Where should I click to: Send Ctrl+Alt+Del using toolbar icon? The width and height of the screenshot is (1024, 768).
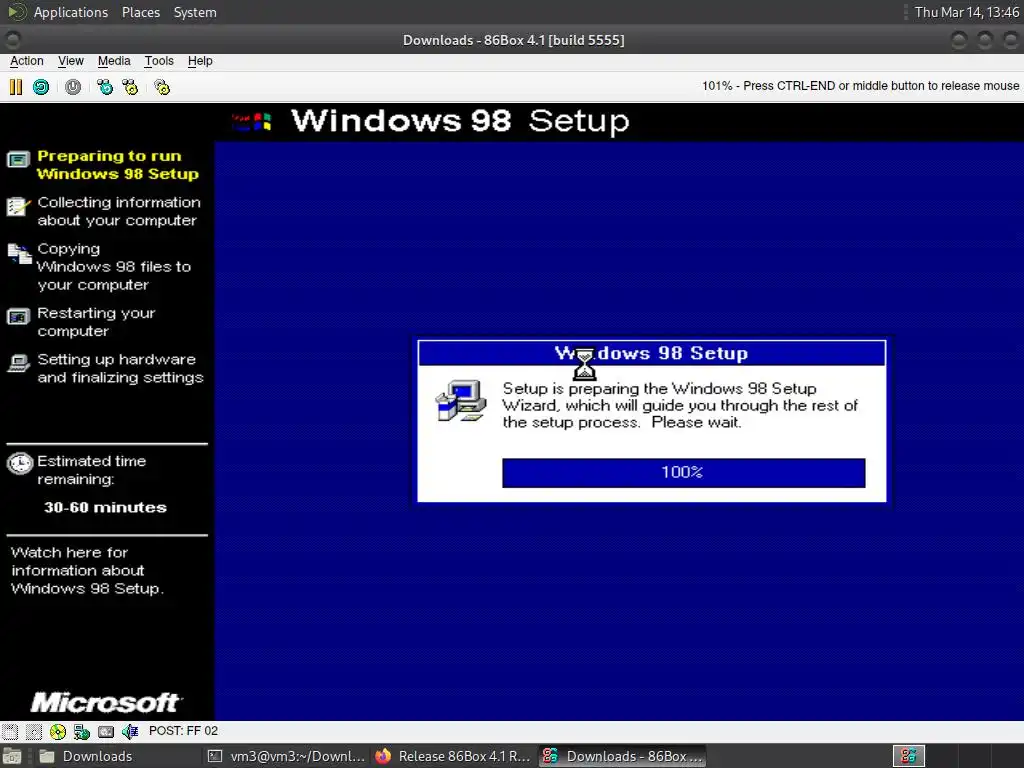(105, 87)
